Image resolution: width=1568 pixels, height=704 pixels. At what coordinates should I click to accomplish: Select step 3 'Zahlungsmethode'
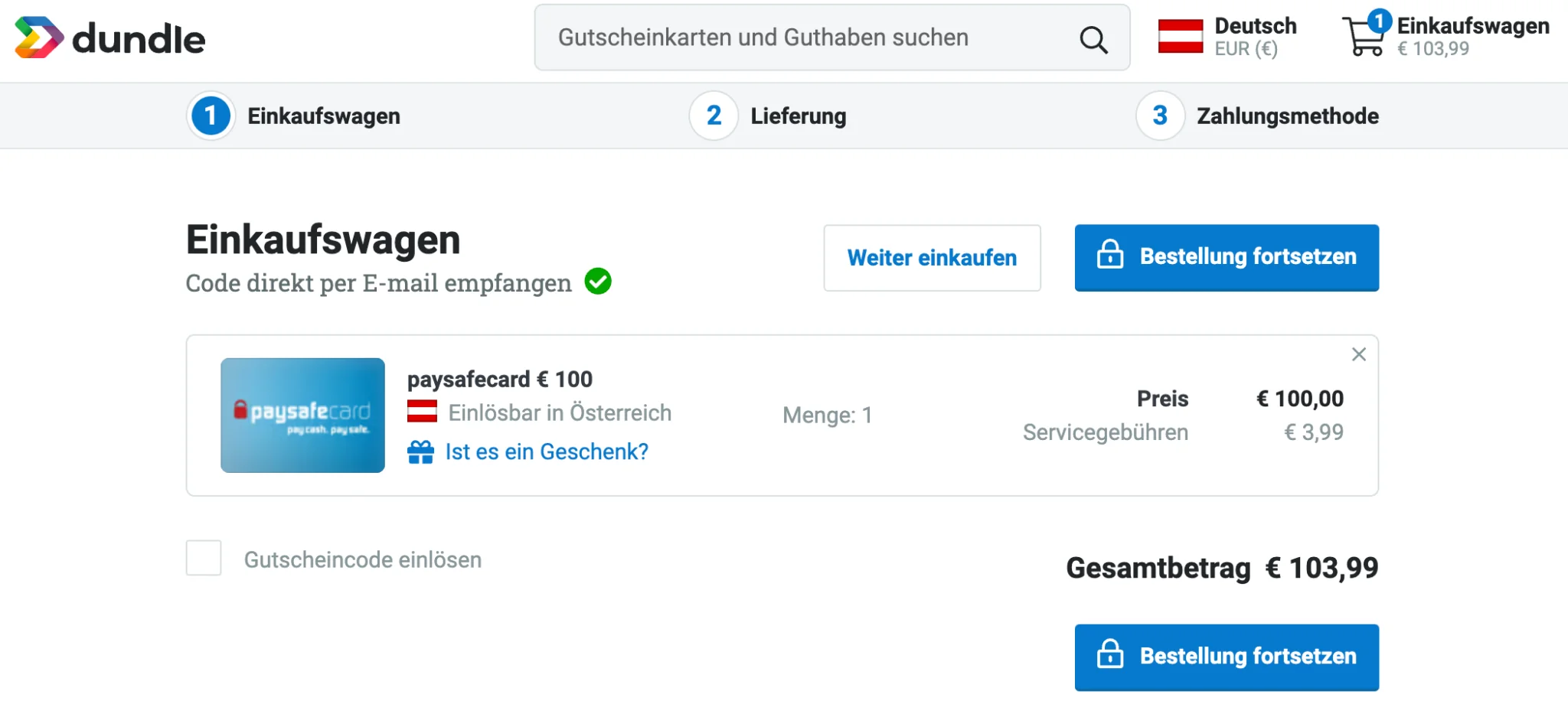(1286, 116)
